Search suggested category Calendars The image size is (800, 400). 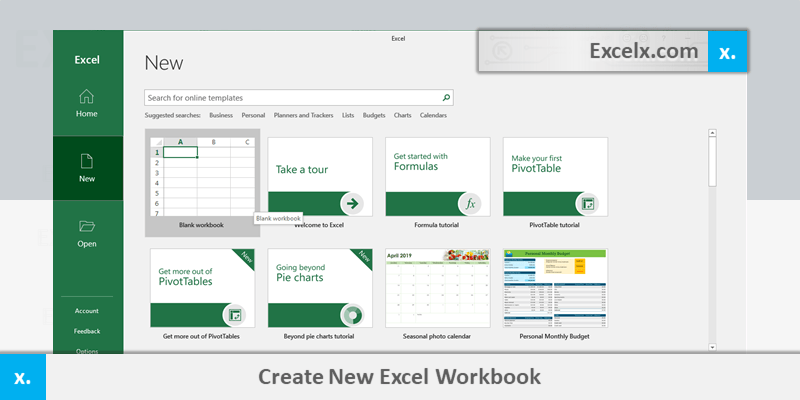[433, 115]
